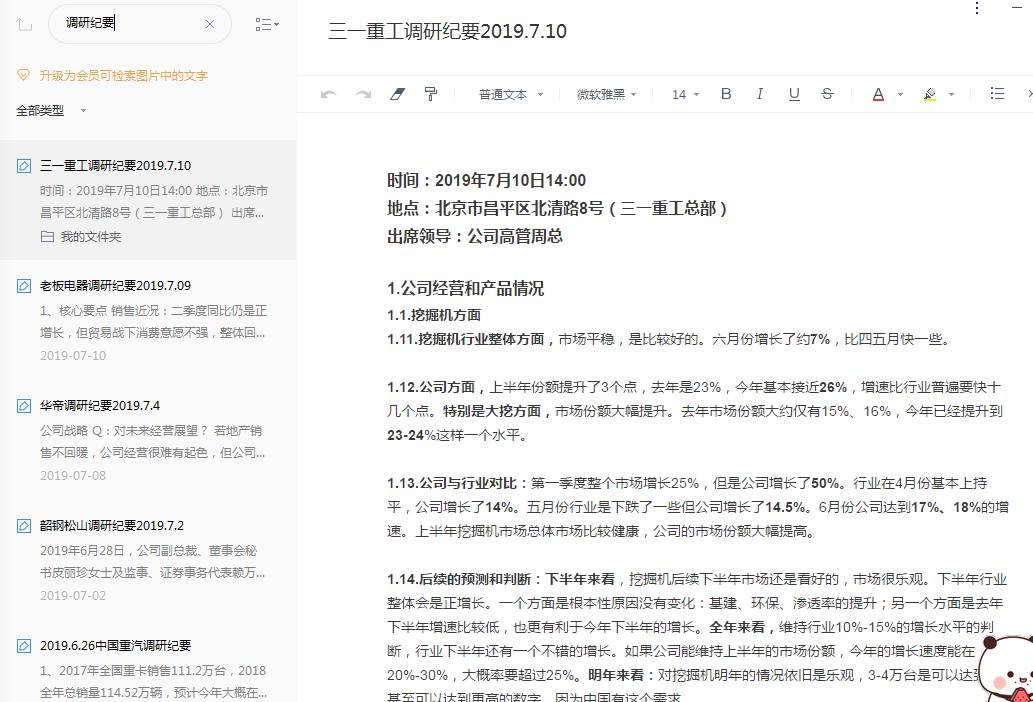Toggle underline formatting
The width and height of the screenshot is (1033, 702).
pyautogui.click(x=792, y=93)
